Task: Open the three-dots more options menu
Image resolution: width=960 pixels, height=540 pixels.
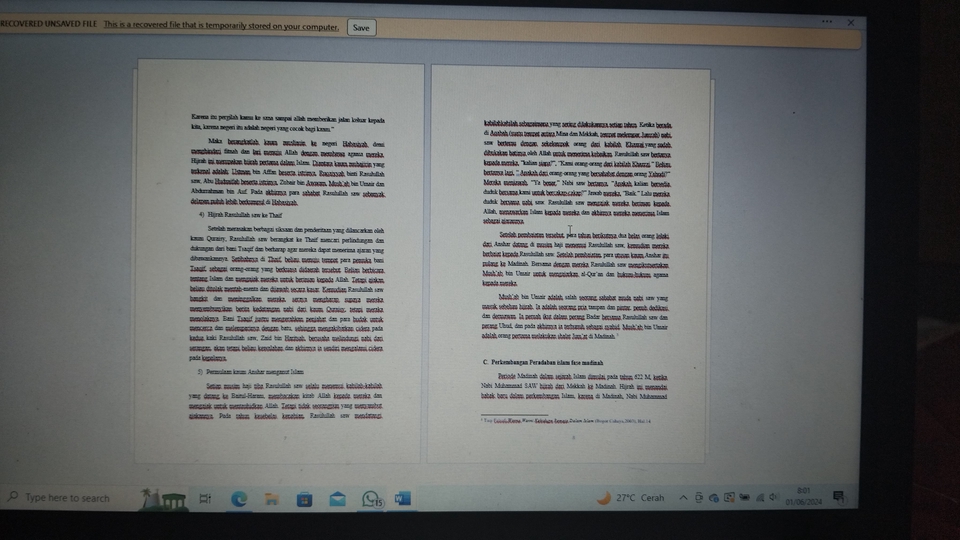Action: 827,21
